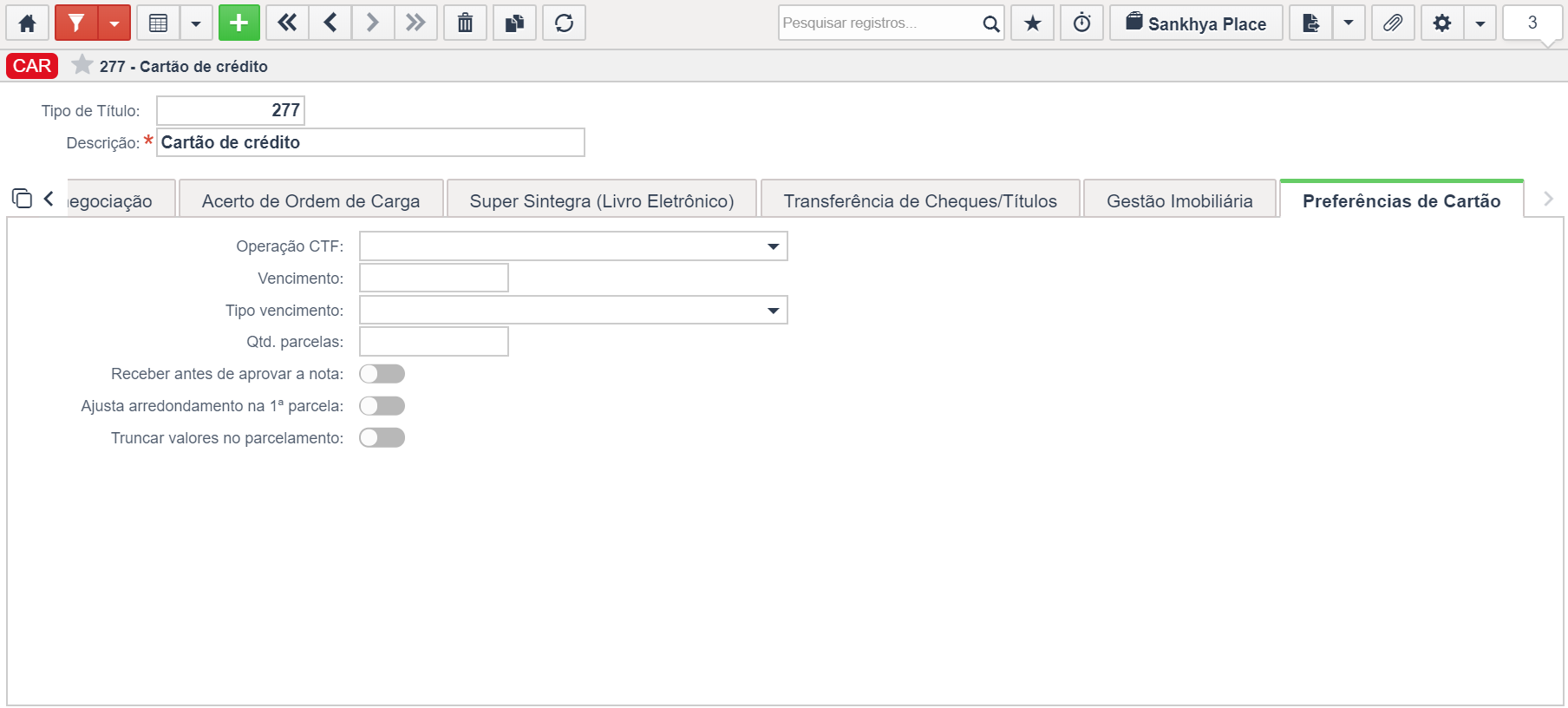The width and height of the screenshot is (1568, 708).
Task: Open favorites star toolbar button
Action: (1032, 23)
